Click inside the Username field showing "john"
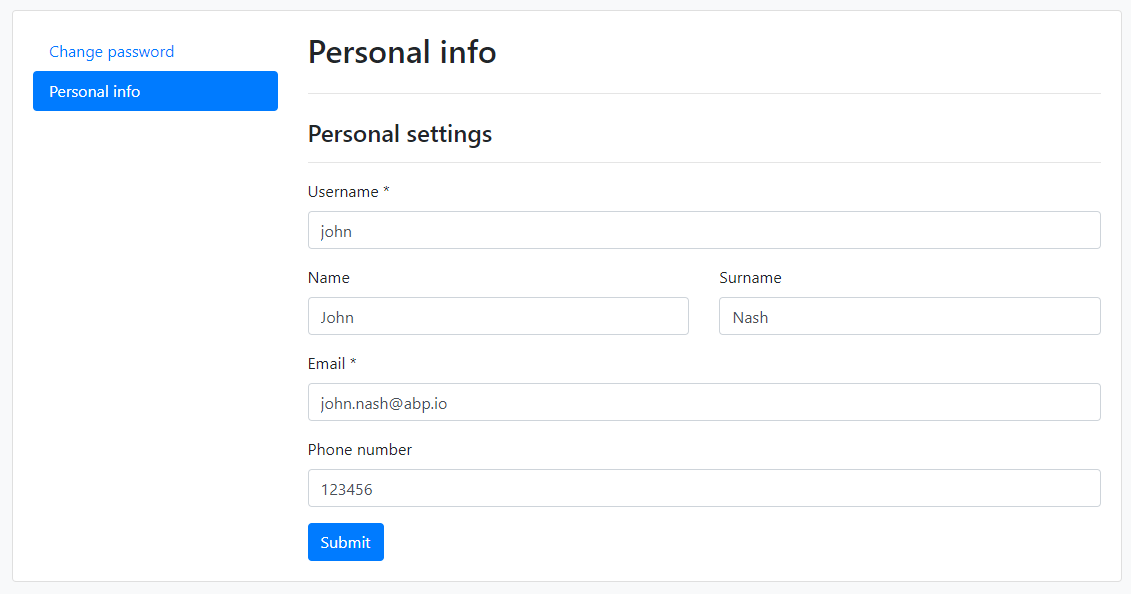1131x594 pixels. (703, 230)
